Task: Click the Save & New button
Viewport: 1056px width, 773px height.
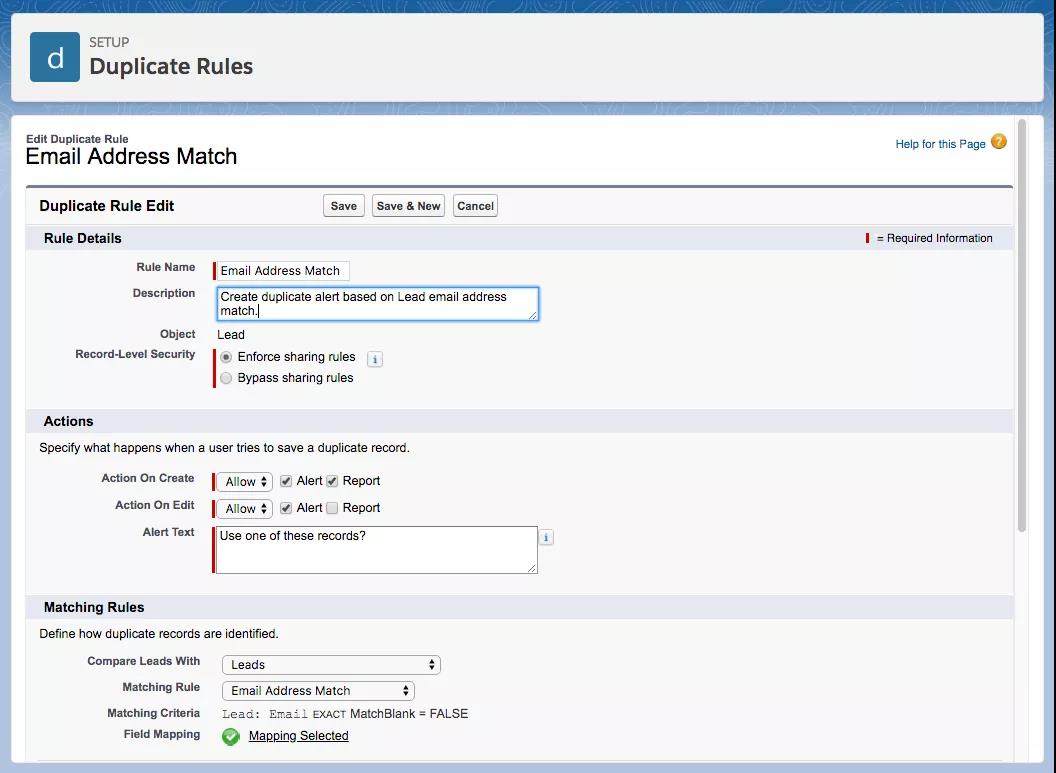Action: (408, 206)
